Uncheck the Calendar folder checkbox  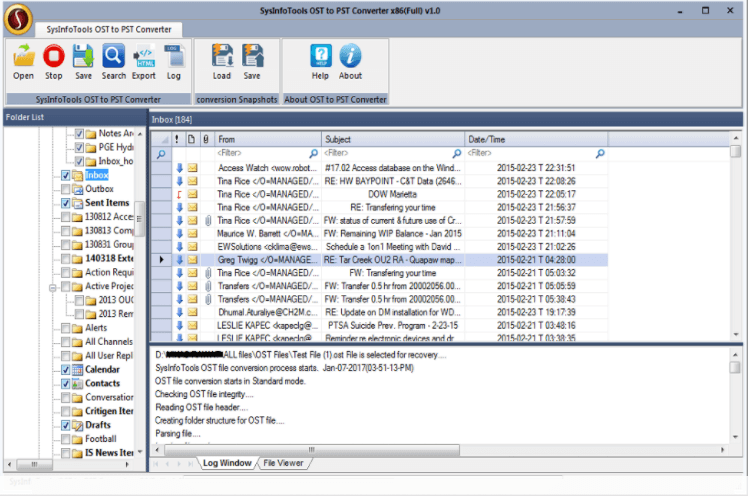tap(66, 370)
